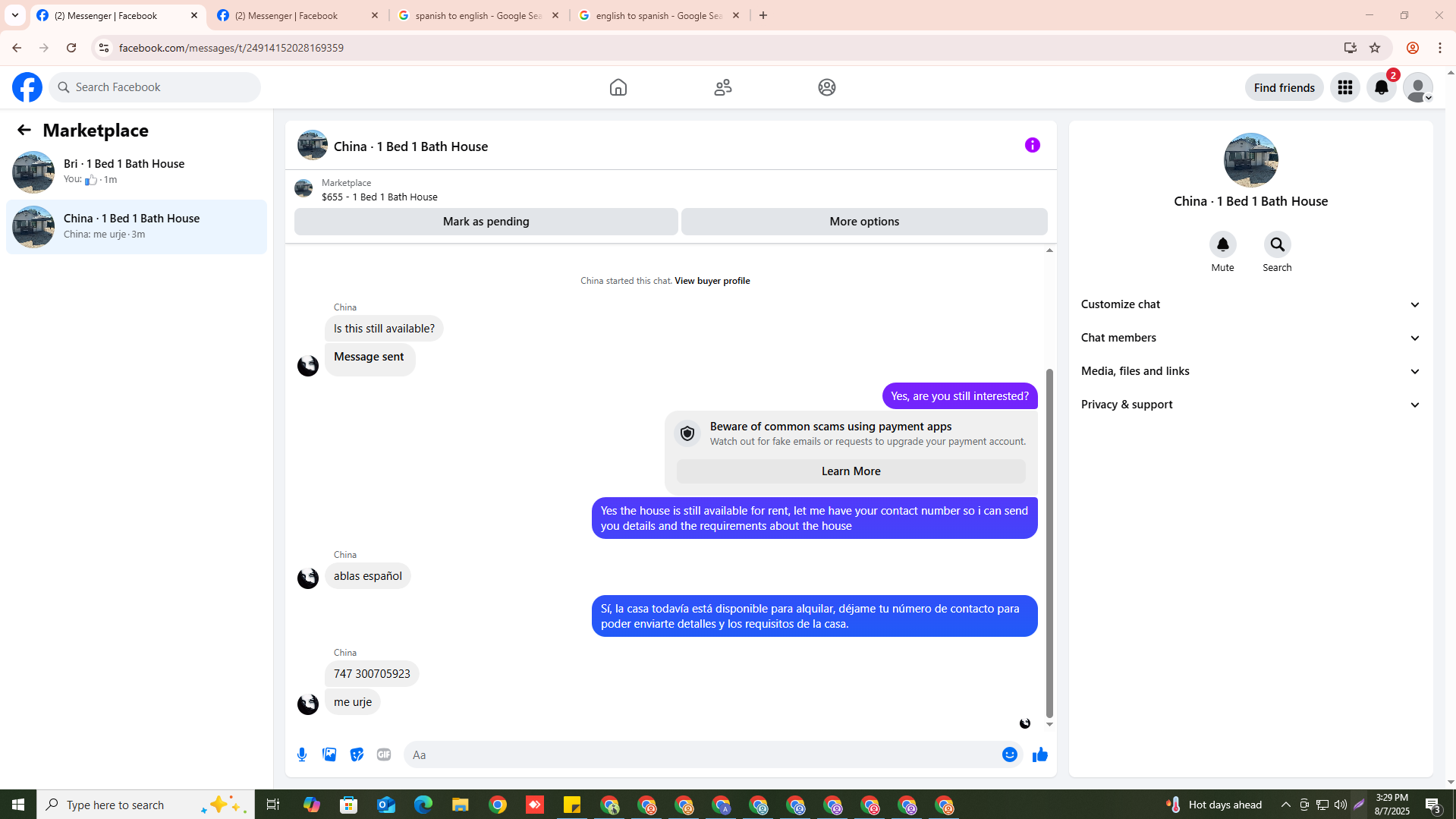Open a new browser tab

tap(763, 15)
